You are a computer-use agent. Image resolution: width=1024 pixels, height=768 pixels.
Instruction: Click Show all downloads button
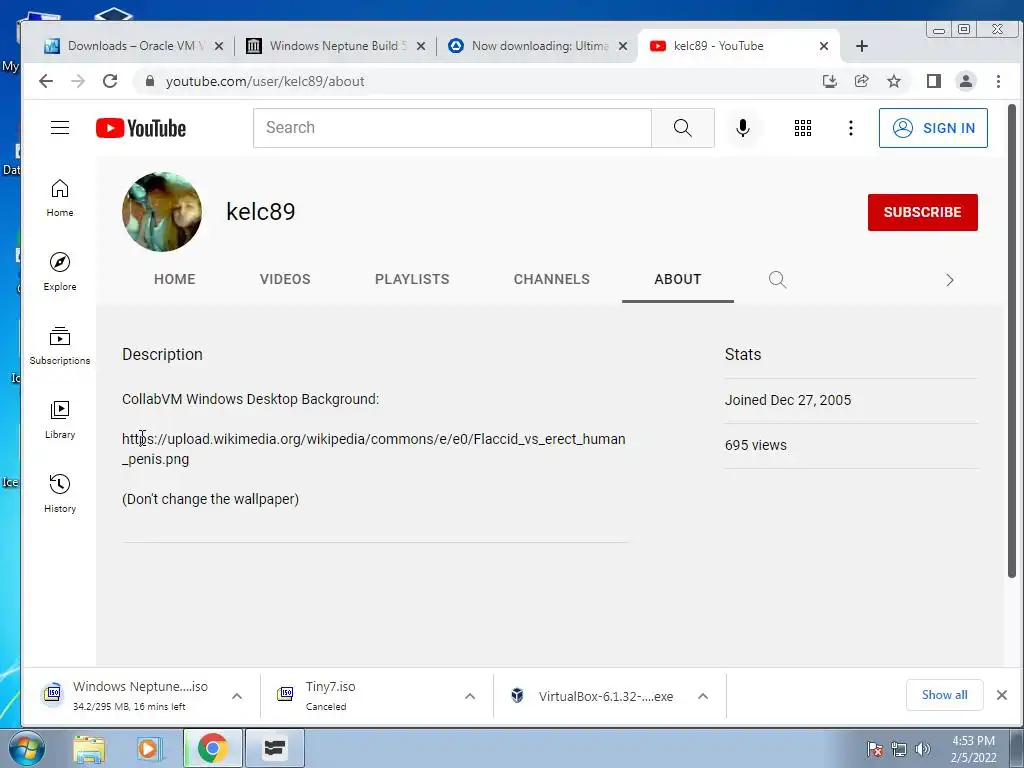[x=944, y=695]
